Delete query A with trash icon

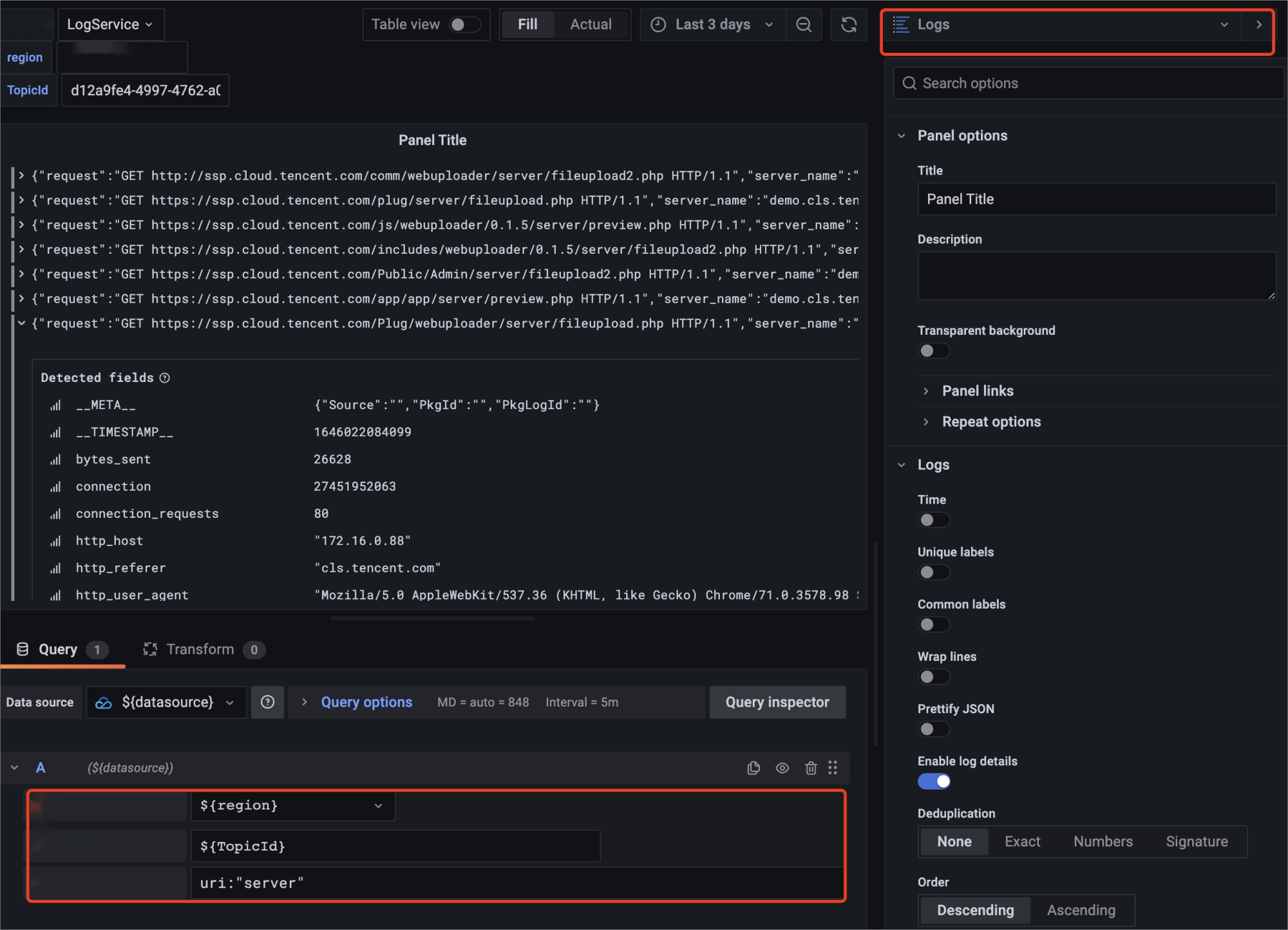[x=811, y=768]
